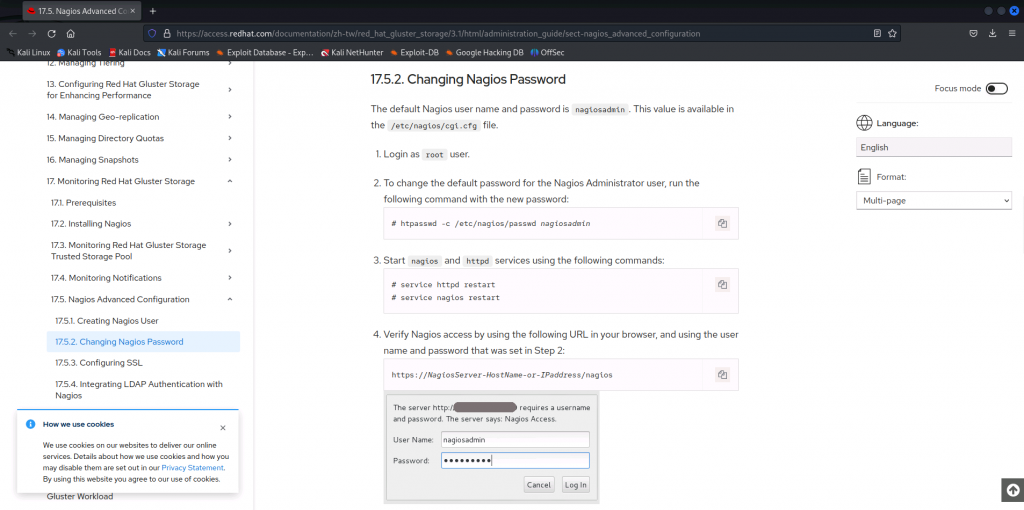This screenshot has width=1024, height=510.
Task: Click the globe Language icon
Action: 864,123
